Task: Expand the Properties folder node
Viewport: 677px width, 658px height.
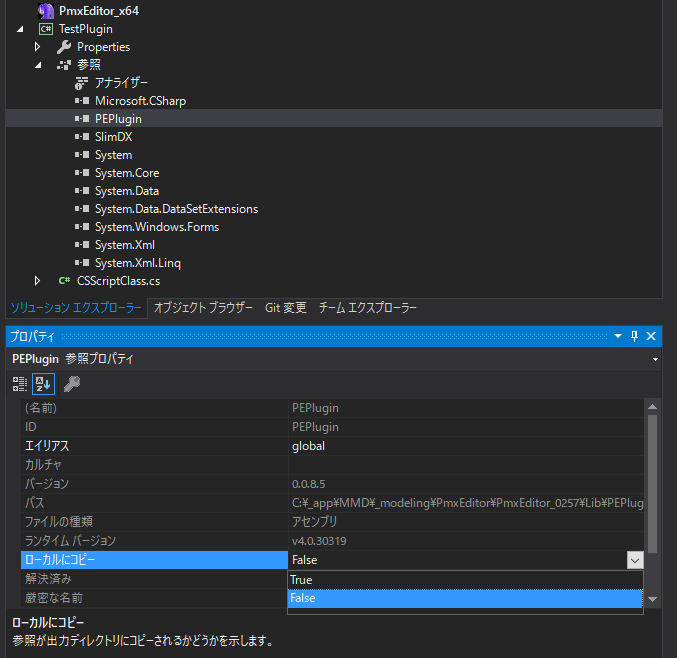Action: pos(38,47)
